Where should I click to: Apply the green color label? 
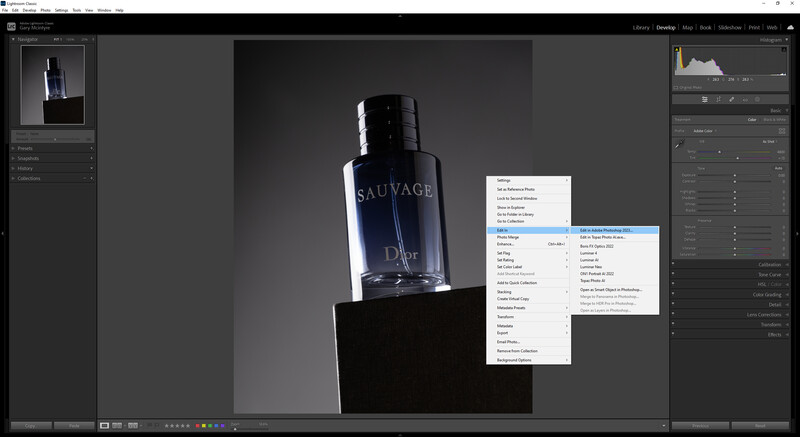click(x=210, y=425)
